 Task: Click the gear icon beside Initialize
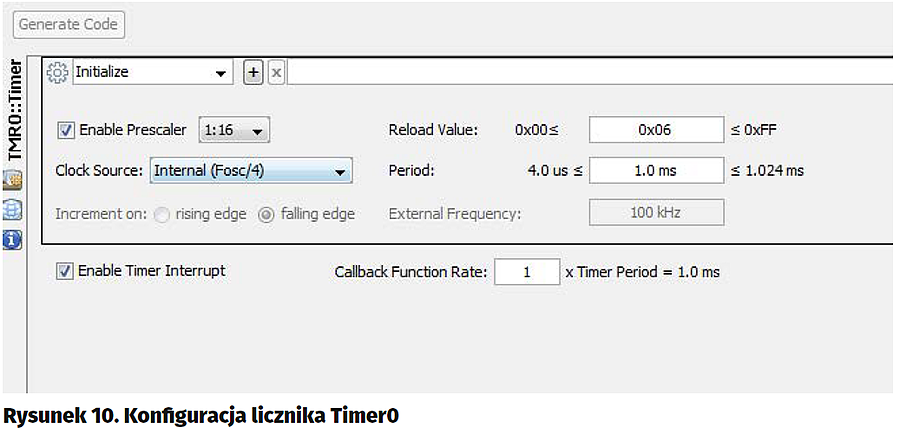tap(58, 72)
